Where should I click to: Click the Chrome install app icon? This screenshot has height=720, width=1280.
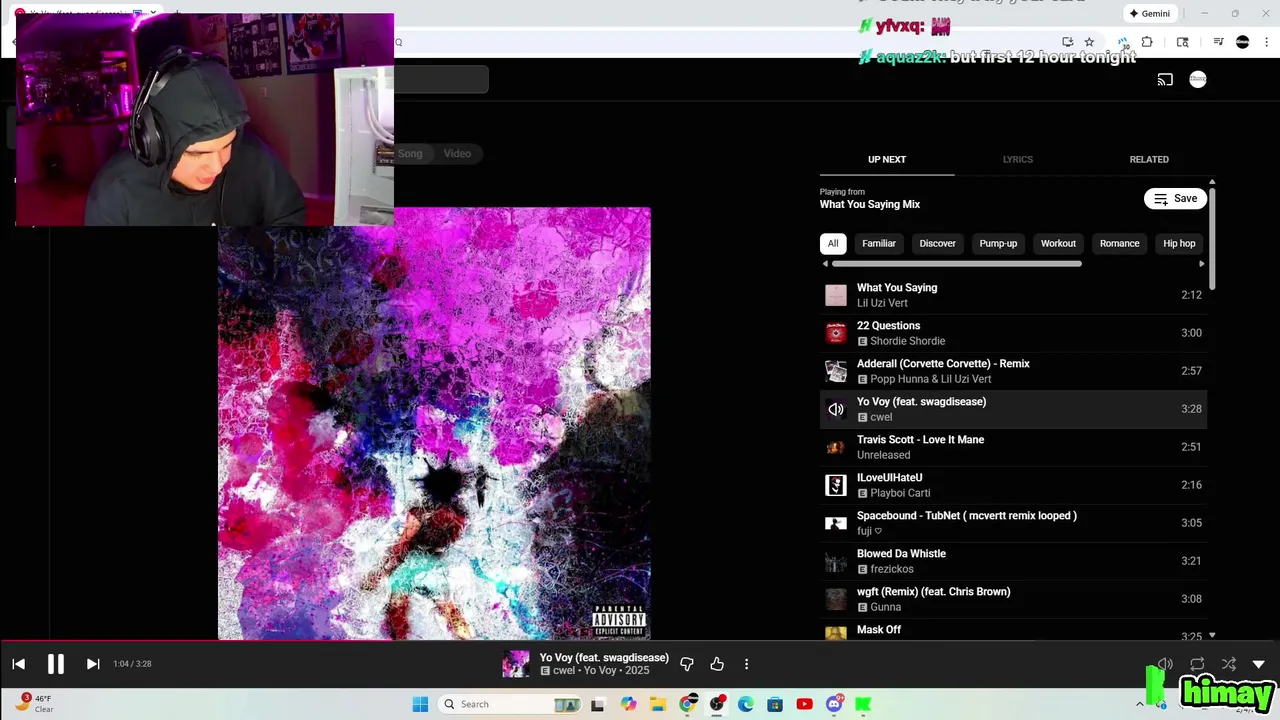click(x=1068, y=42)
